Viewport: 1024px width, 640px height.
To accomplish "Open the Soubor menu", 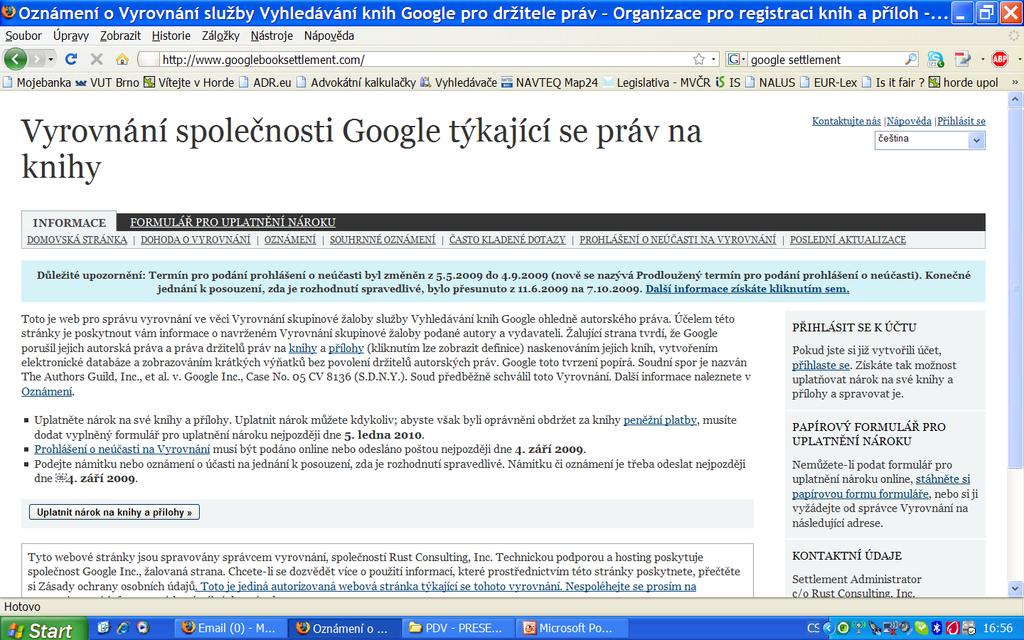I will point(23,36).
